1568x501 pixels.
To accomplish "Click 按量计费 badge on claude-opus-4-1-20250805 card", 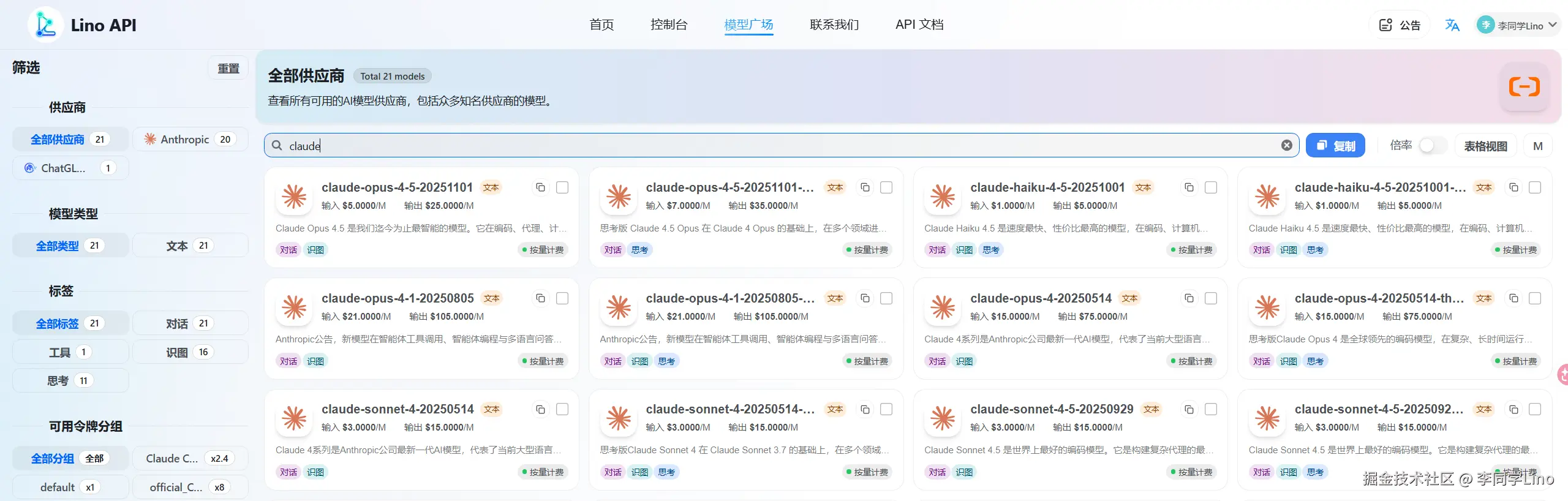I will coord(543,361).
